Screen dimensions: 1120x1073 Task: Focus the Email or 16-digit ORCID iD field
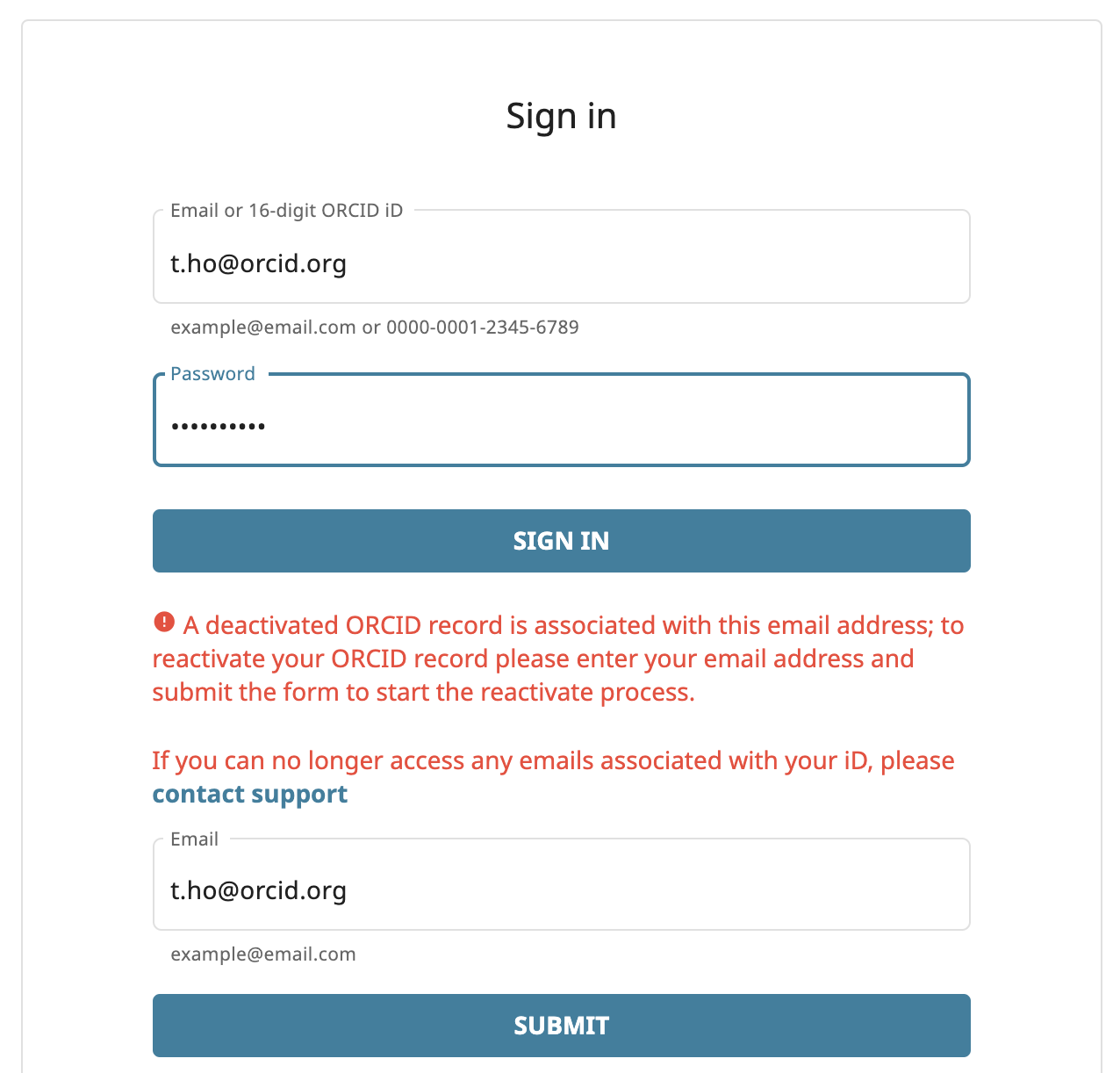click(x=562, y=256)
